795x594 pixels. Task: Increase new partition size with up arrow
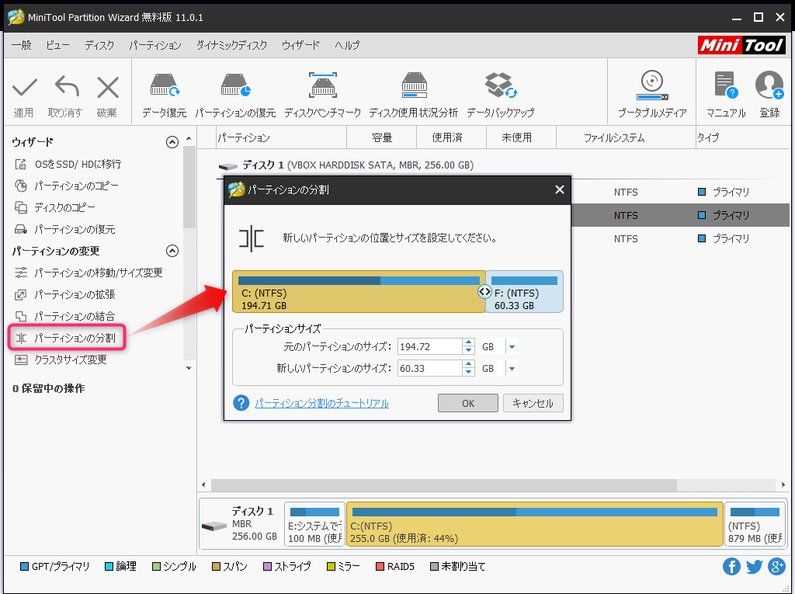point(468,364)
